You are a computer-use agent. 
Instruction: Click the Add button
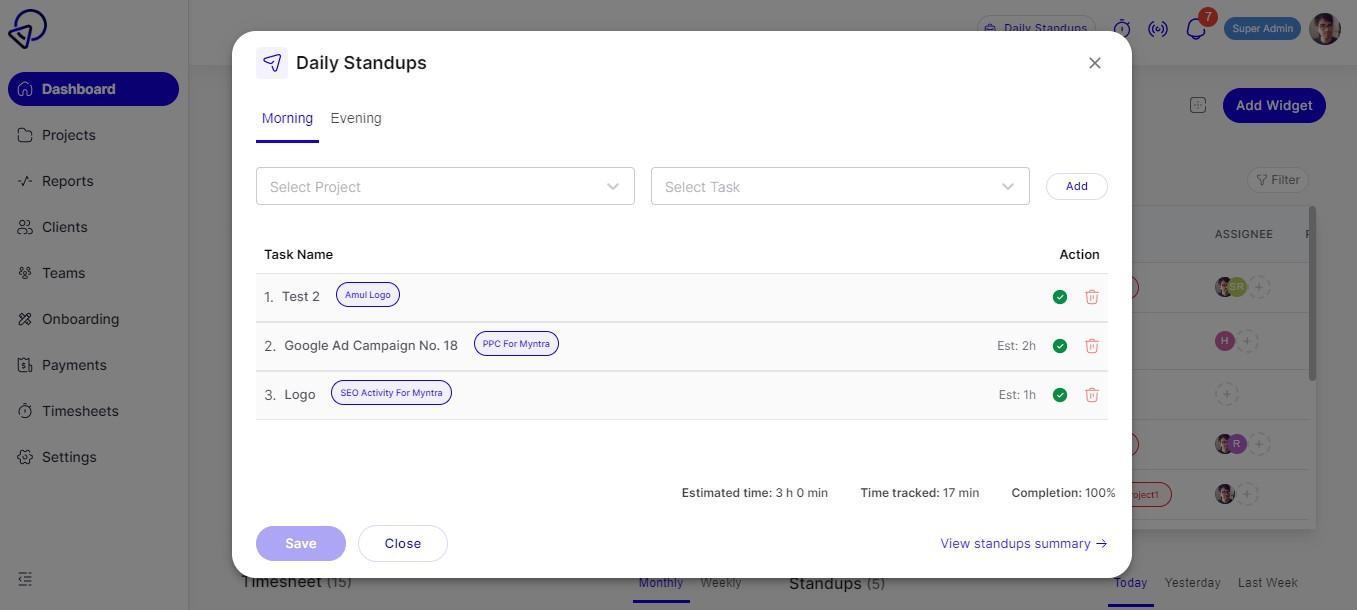coord(1077,186)
